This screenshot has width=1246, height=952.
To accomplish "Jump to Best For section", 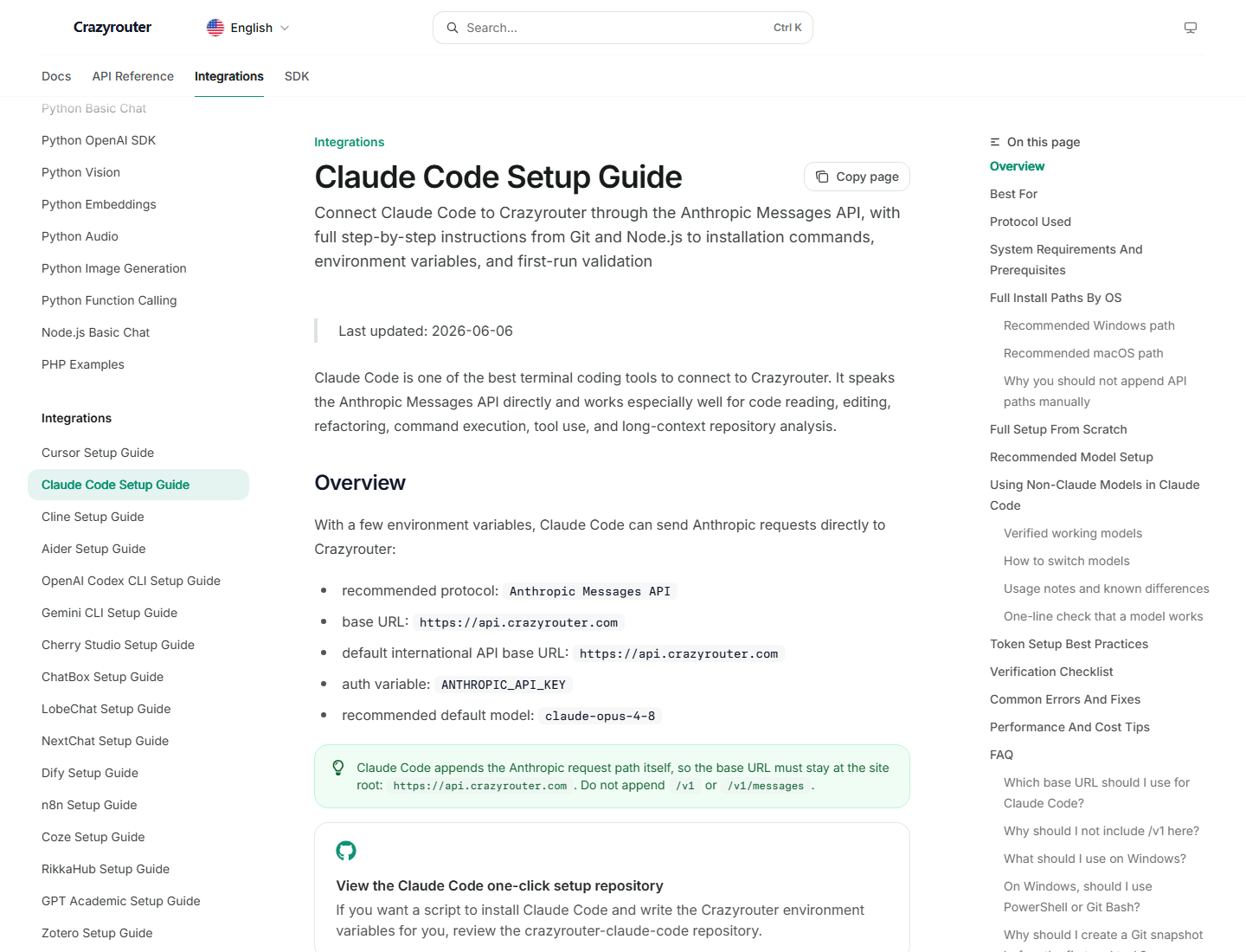I will 1013,194.
